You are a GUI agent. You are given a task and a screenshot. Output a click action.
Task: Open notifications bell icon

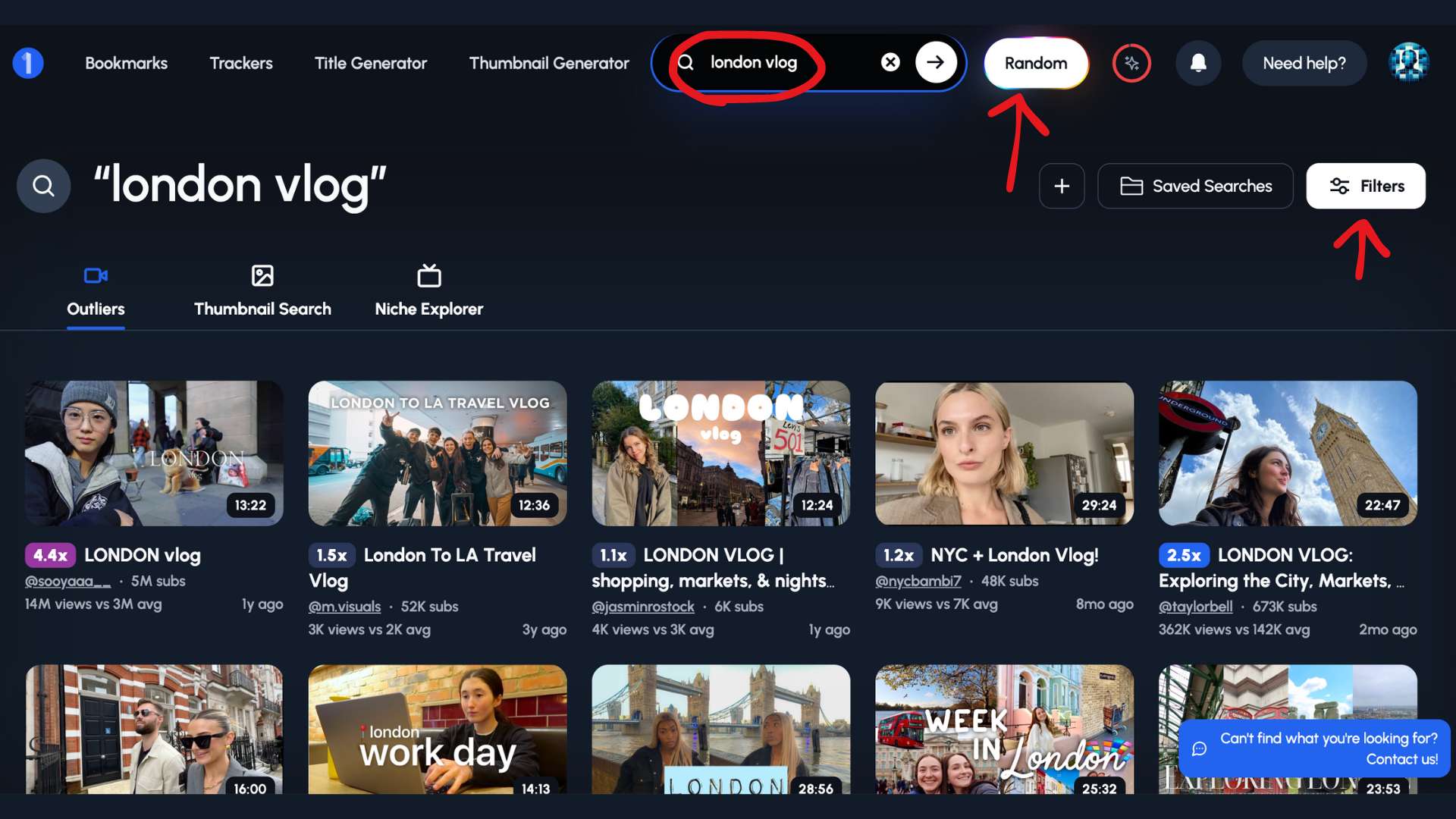[1197, 63]
